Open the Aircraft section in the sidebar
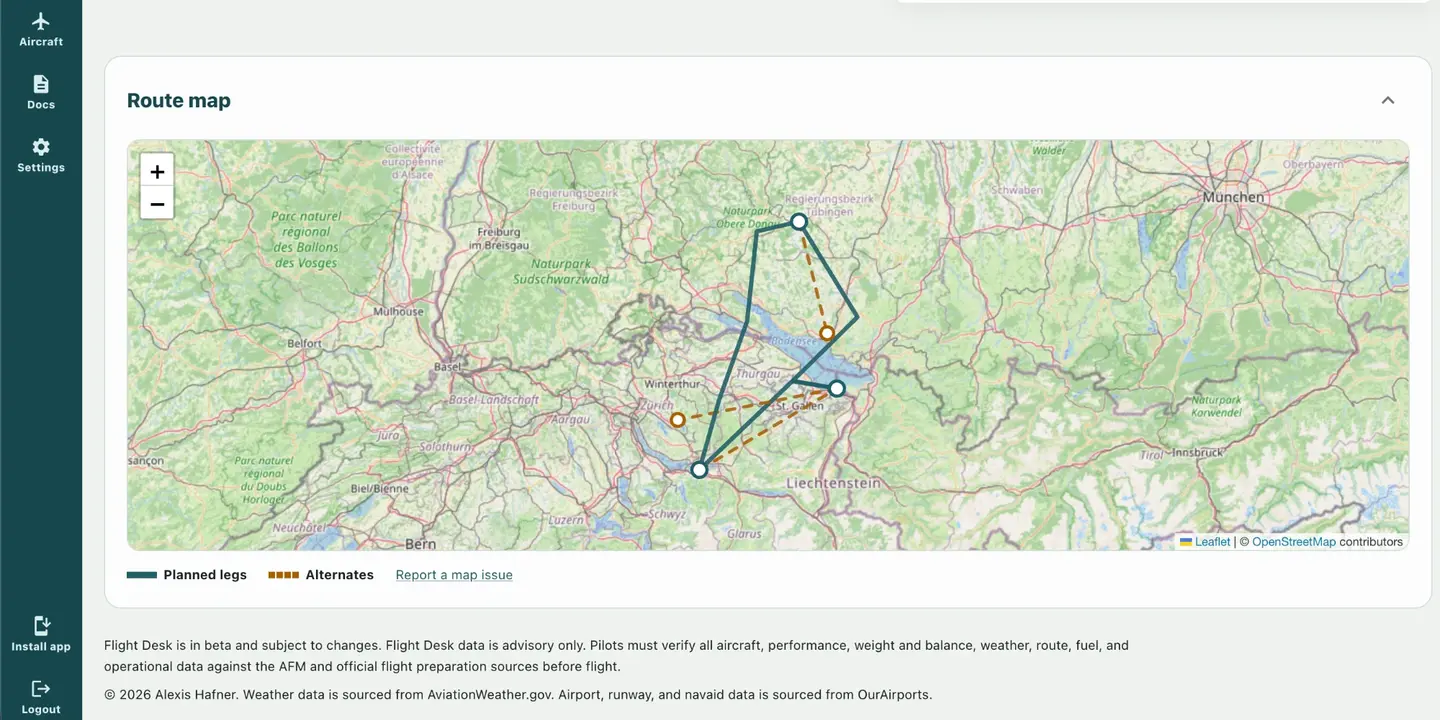Screen dimensions: 1440x720 (41, 30)
